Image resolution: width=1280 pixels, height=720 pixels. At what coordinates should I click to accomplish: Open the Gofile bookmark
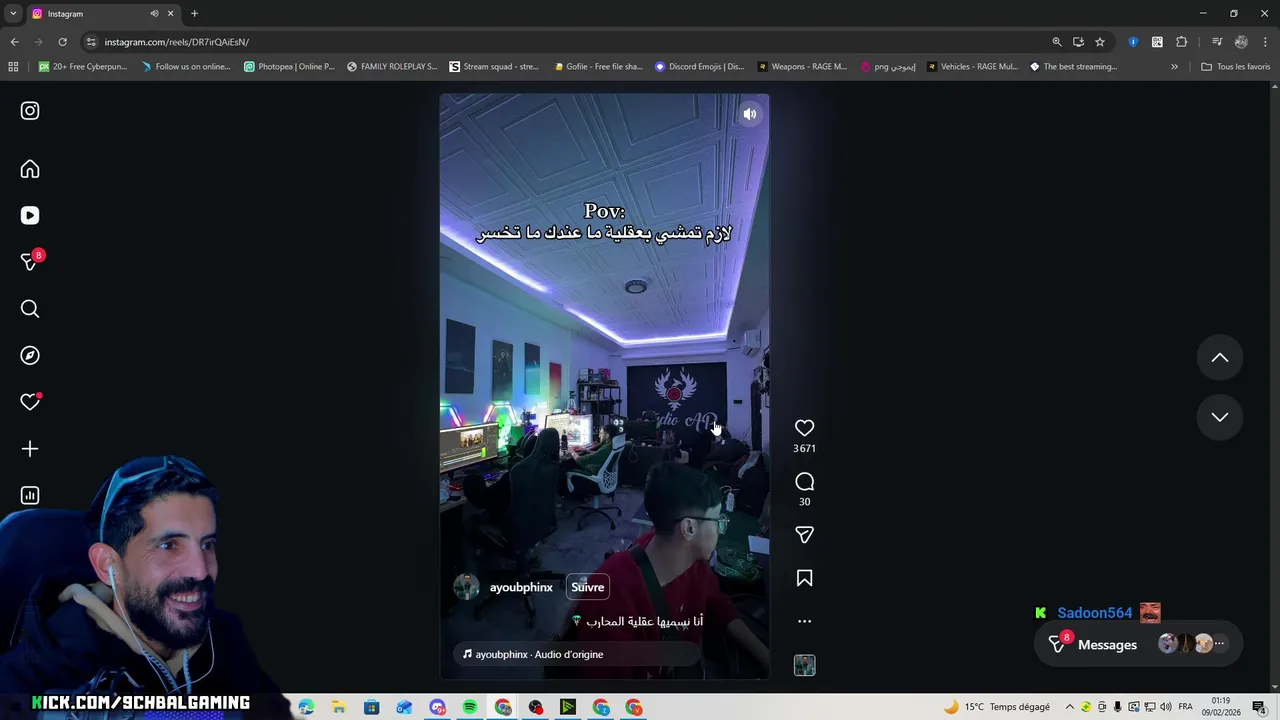click(597, 67)
